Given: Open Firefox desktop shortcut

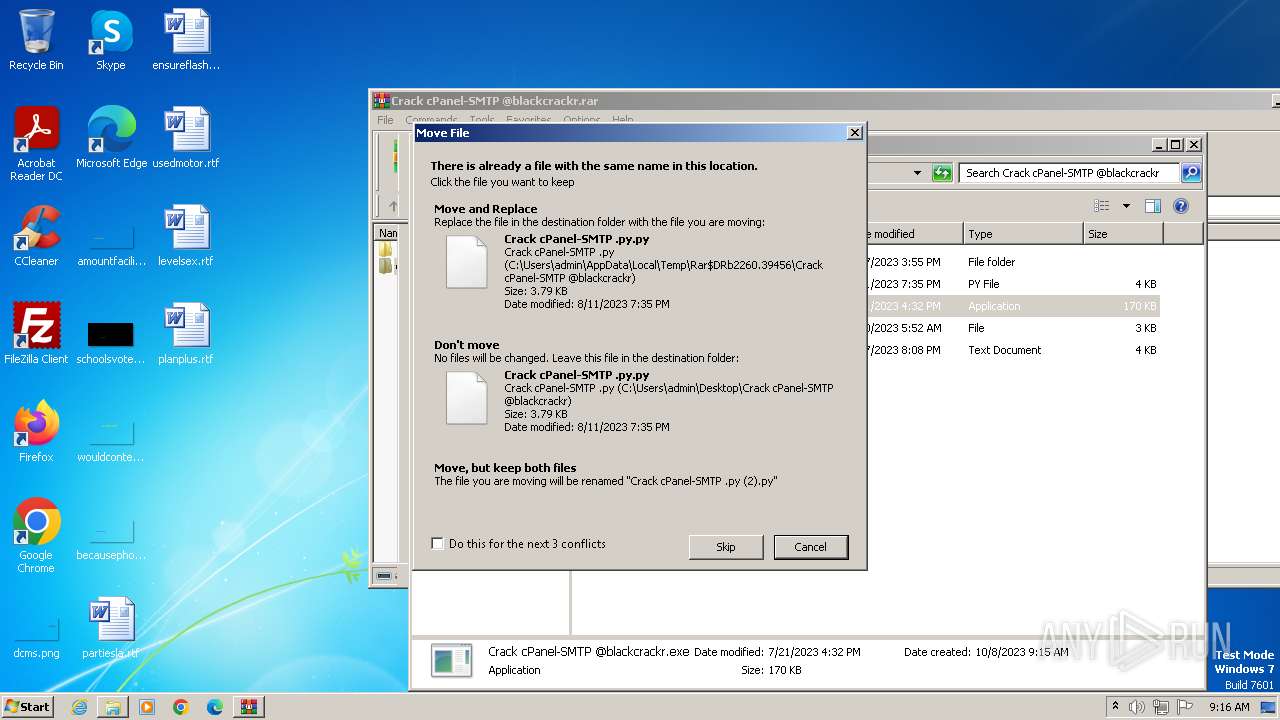Looking at the screenshot, I should [x=36, y=431].
